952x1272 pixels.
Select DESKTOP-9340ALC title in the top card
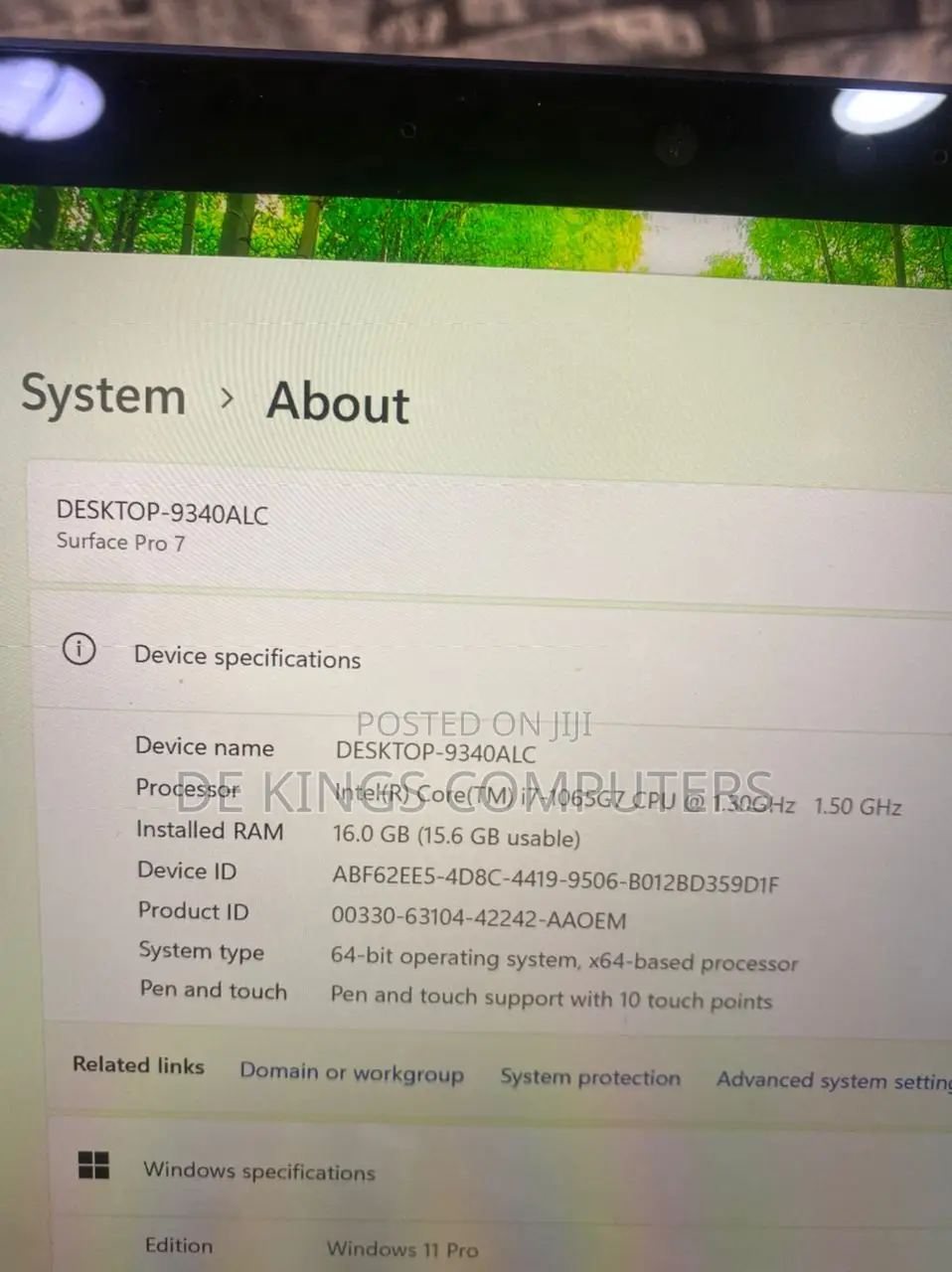162,513
